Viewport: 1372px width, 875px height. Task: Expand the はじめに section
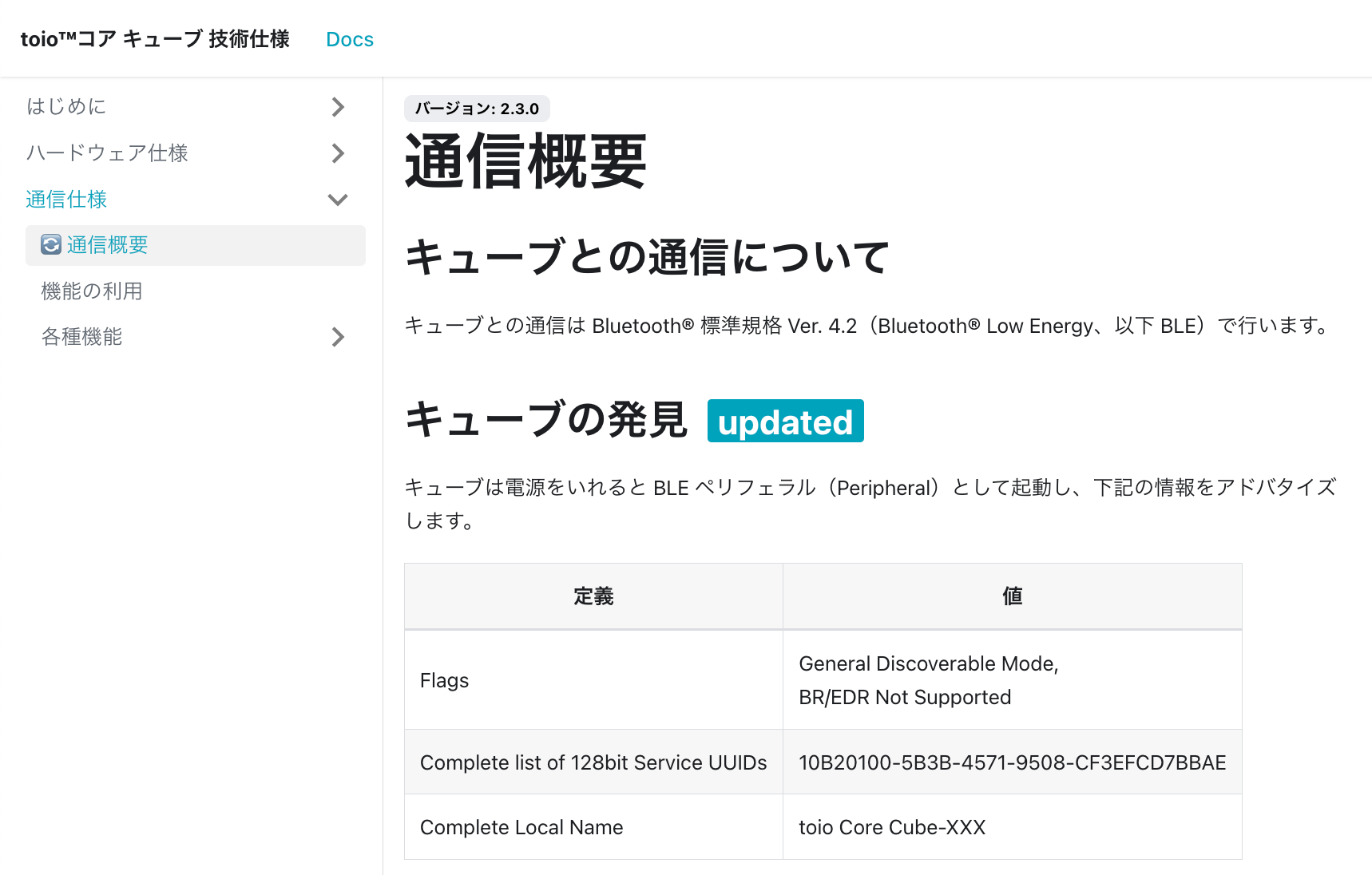[337, 106]
